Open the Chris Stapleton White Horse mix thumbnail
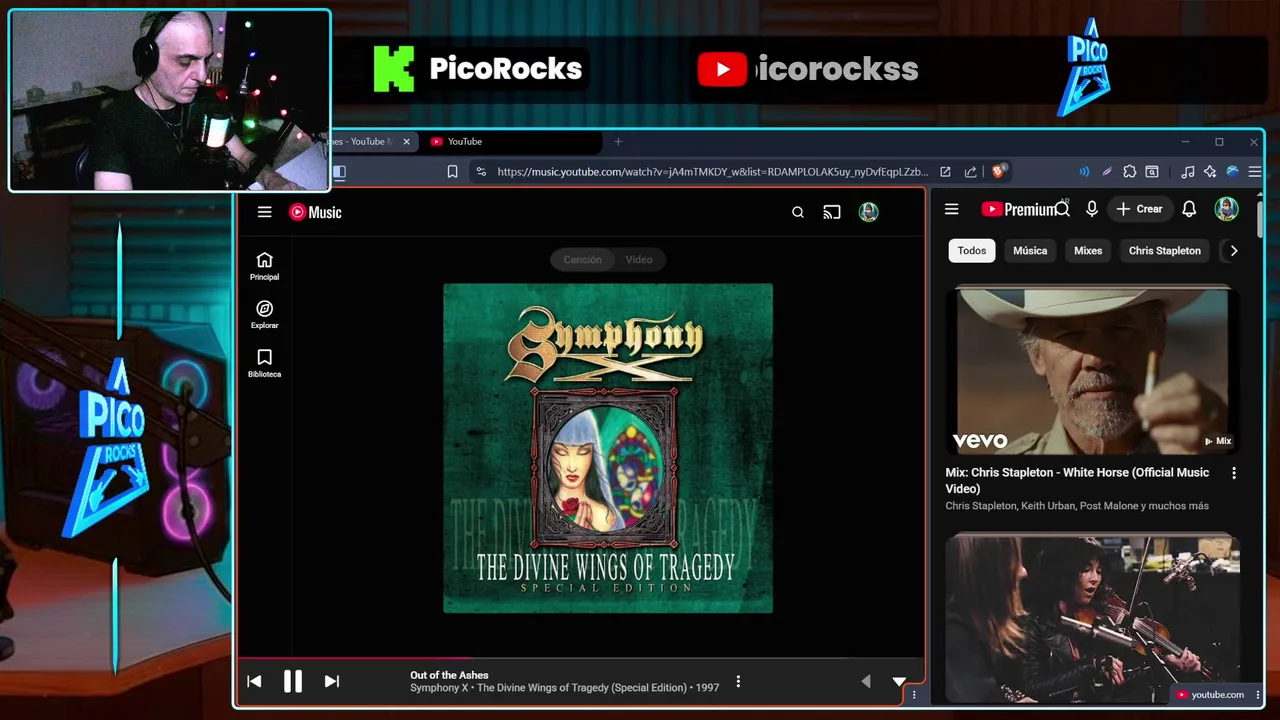The width and height of the screenshot is (1280, 720). tap(1092, 372)
